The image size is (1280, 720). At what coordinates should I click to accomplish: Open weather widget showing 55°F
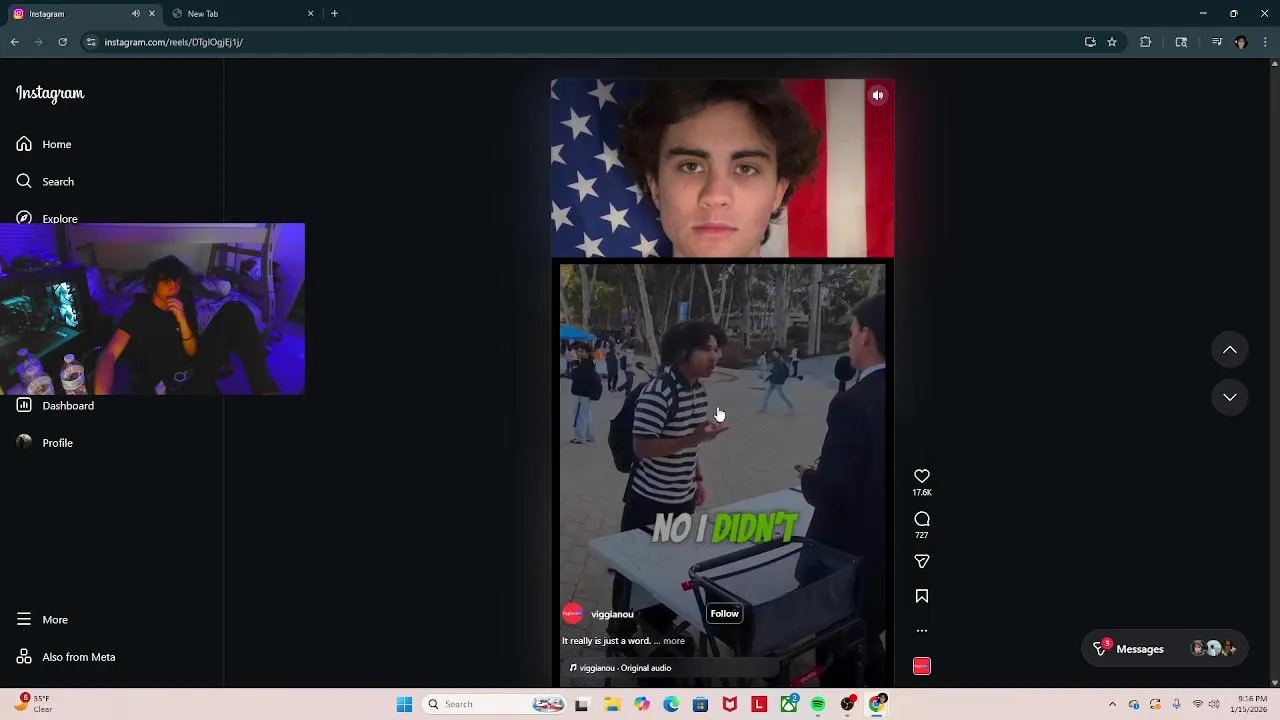pos(32,704)
